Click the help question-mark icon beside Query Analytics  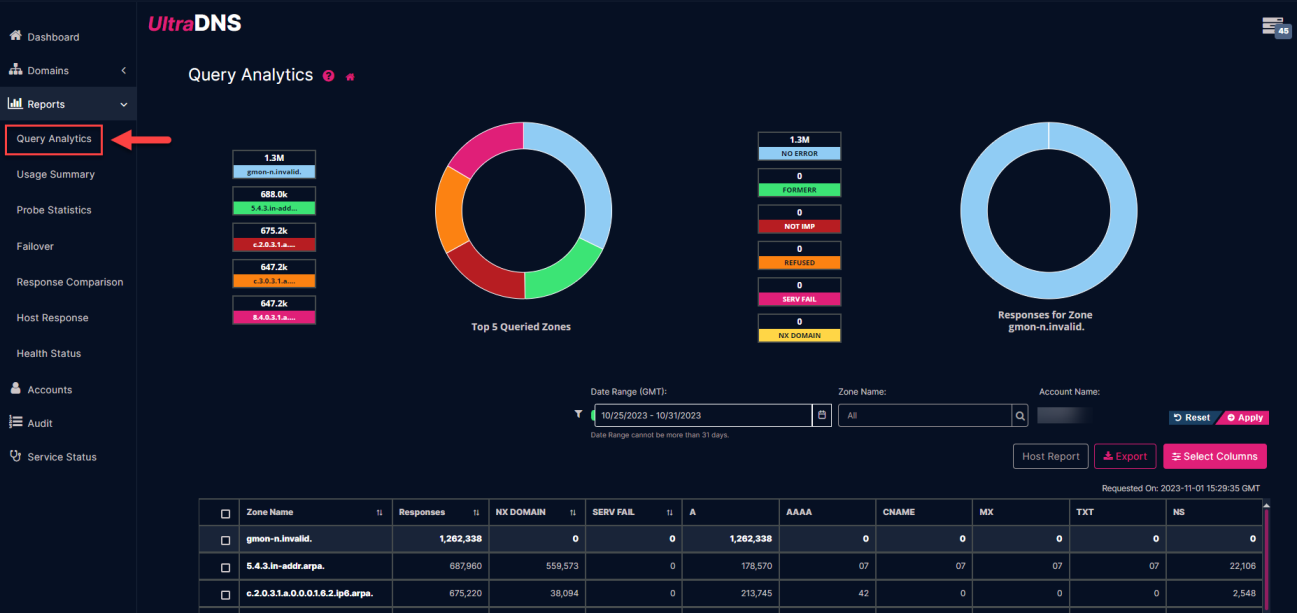(328, 75)
